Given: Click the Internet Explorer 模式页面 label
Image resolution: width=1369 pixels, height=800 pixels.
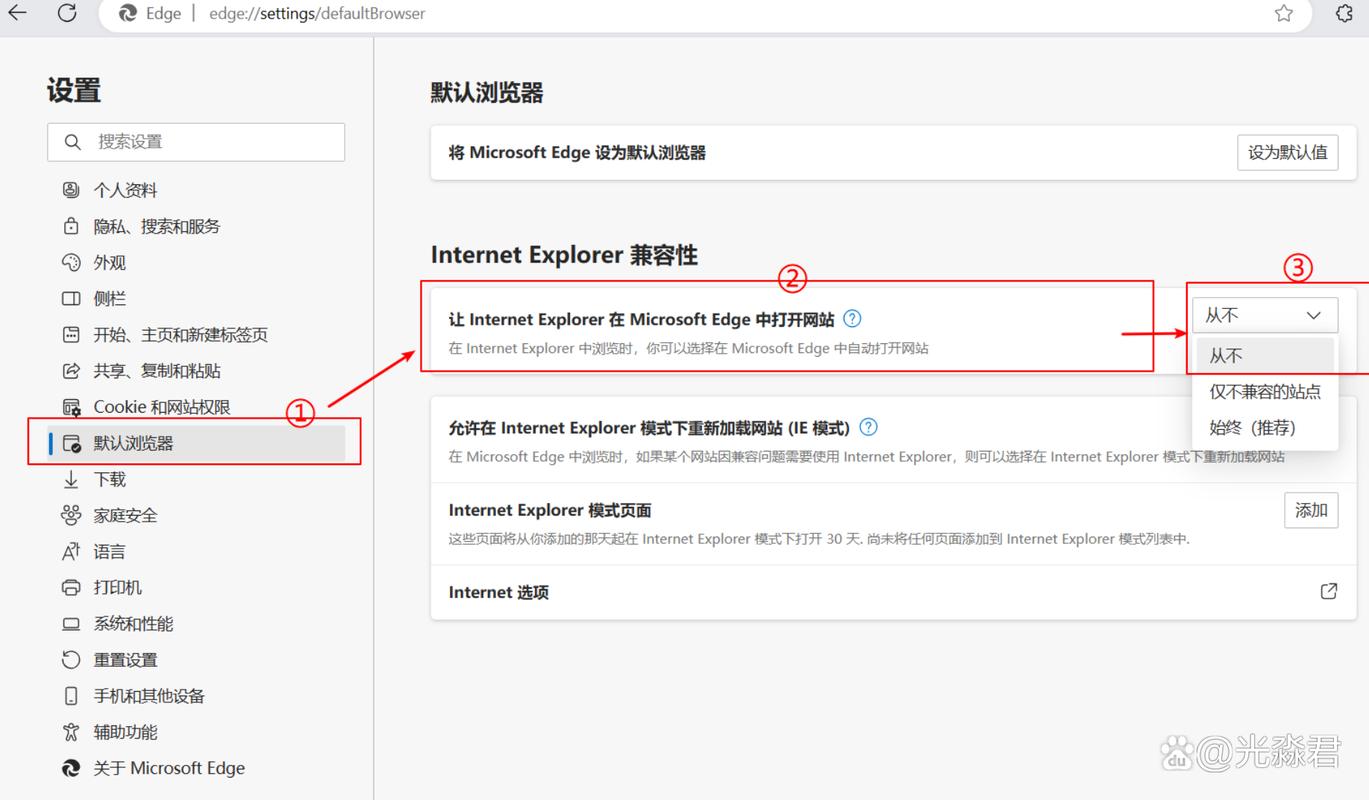Looking at the screenshot, I should pos(550,510).
